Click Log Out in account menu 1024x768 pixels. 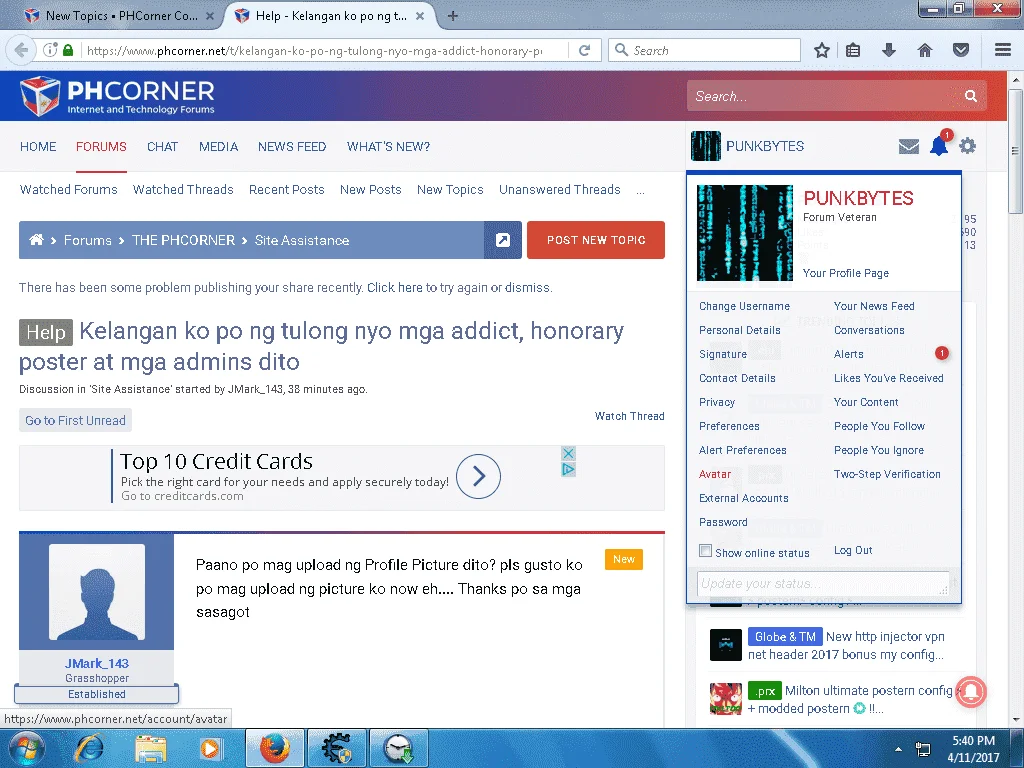[x=853, y=550]
